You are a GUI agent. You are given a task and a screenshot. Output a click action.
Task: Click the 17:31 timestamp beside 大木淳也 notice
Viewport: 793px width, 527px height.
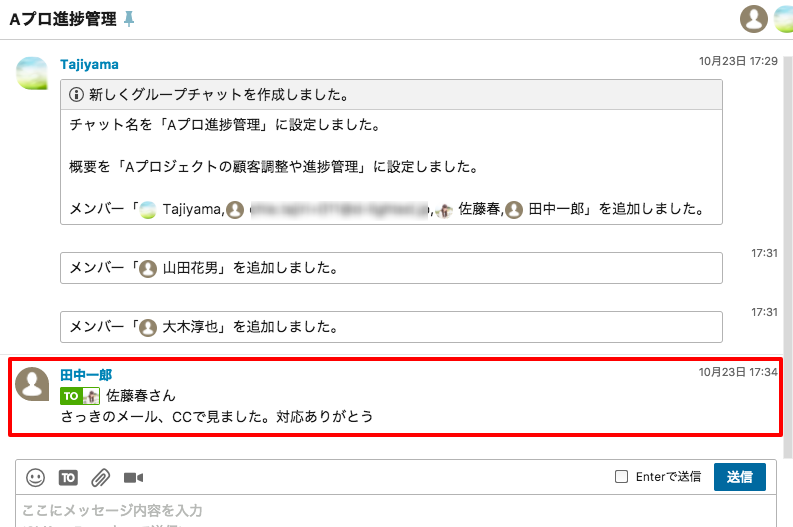pyautogui.click(x=764, y=312)
